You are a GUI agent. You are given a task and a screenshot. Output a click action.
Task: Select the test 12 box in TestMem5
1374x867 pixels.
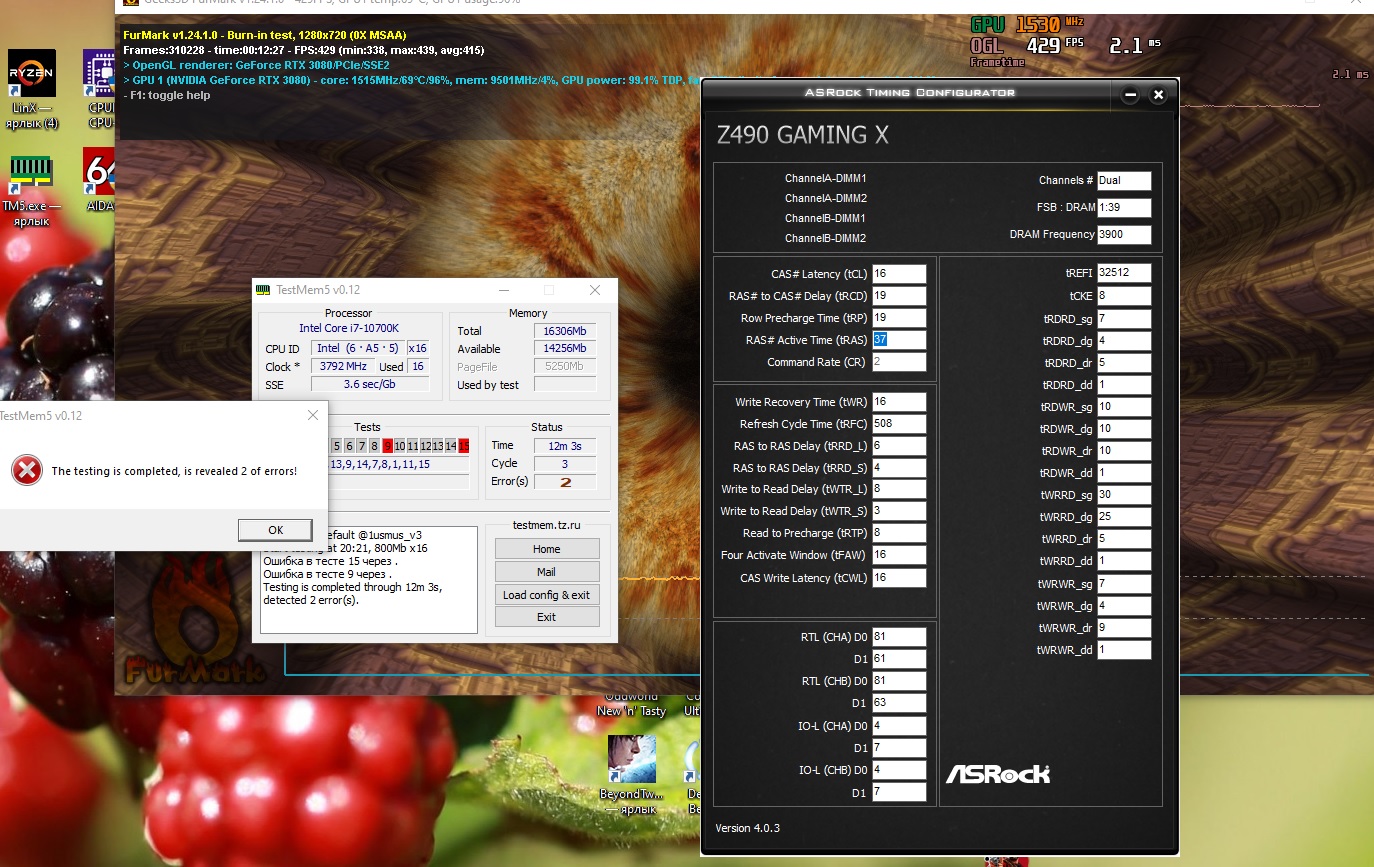[425, 446]
